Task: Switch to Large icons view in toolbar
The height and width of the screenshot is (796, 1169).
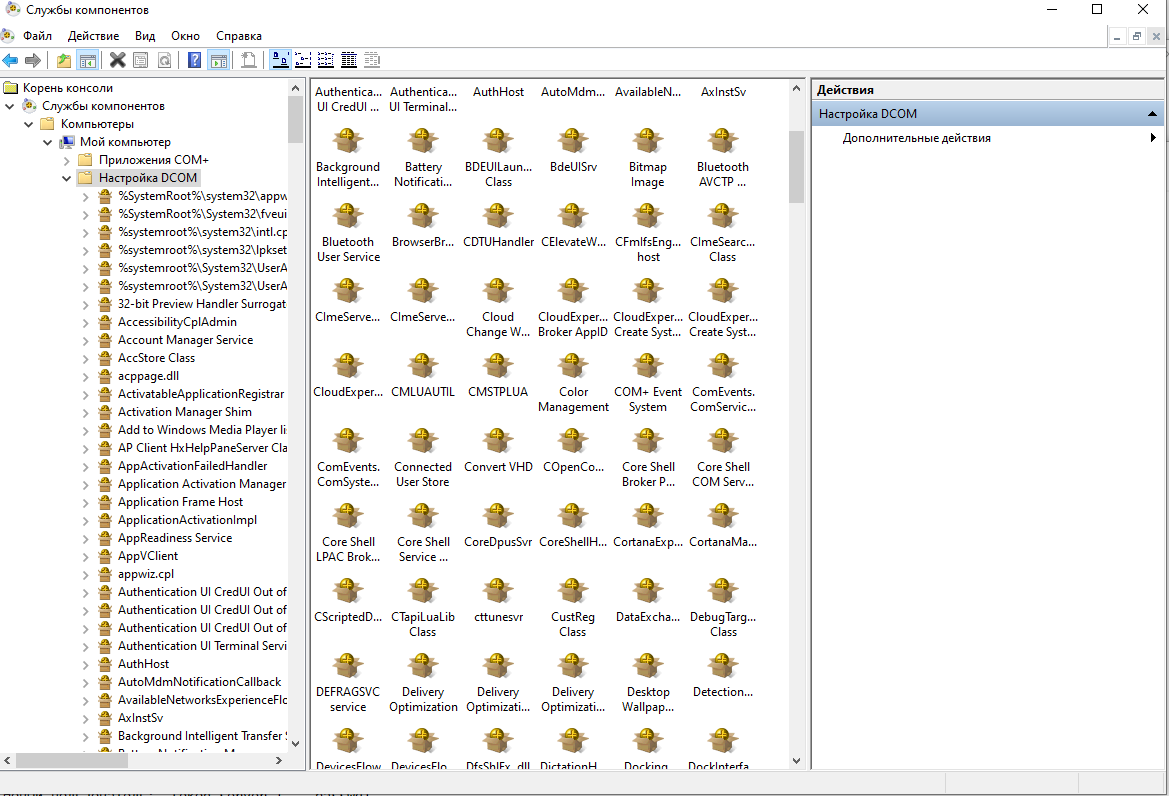Action: (x=280, y=61)
